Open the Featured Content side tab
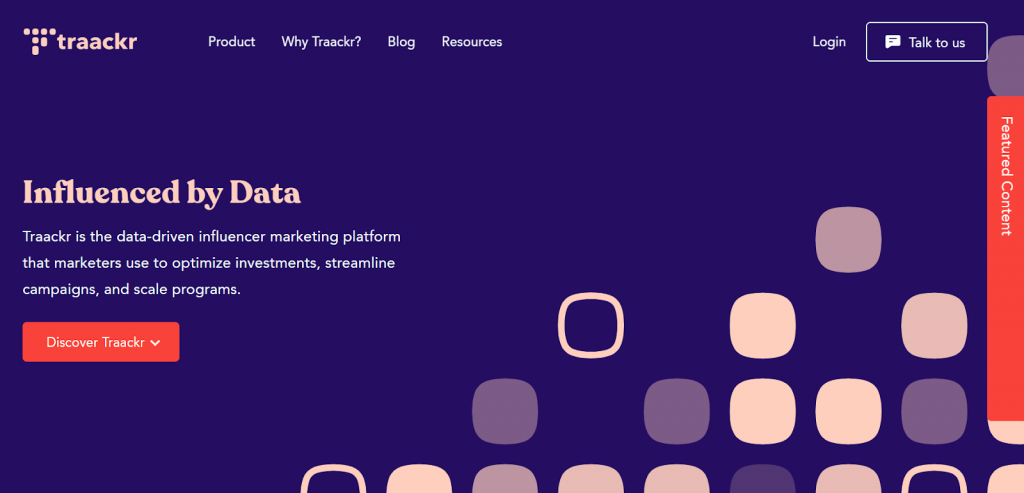This screenshot has width=1024, height=493. (1006, 259)
